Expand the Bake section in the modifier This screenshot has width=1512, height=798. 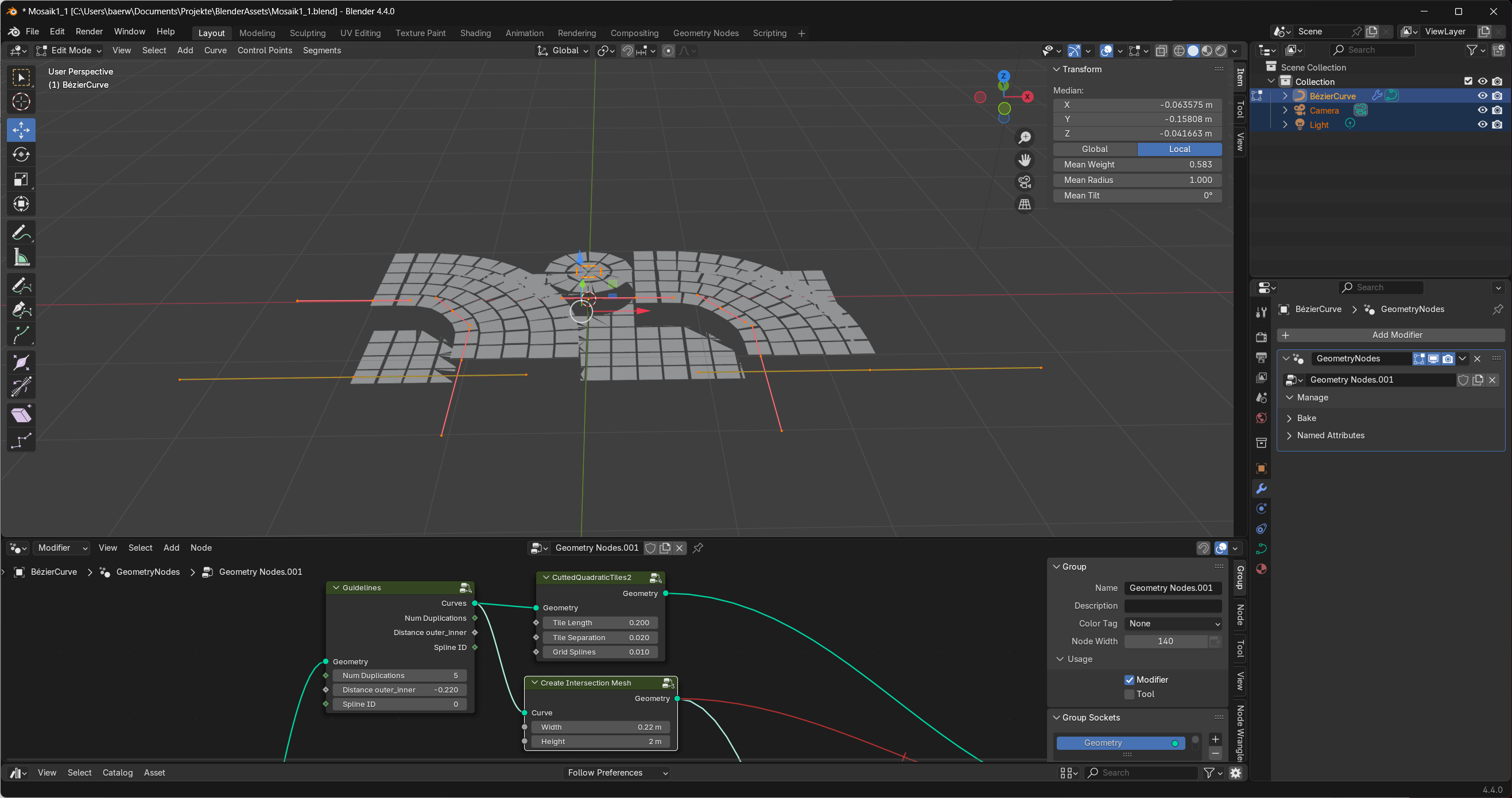click(1306, 418)
